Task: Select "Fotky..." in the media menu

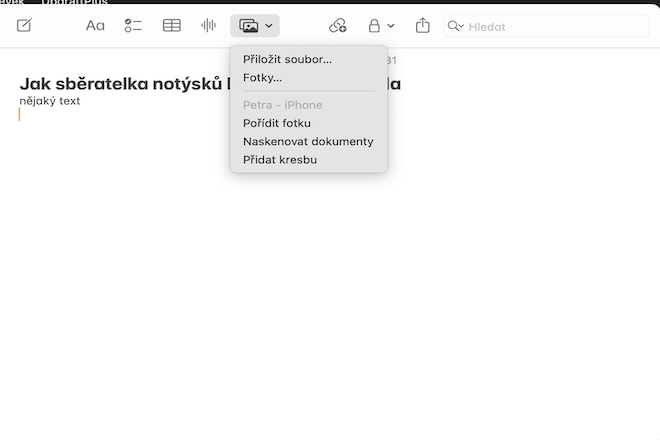Action: tap(262, 77)
